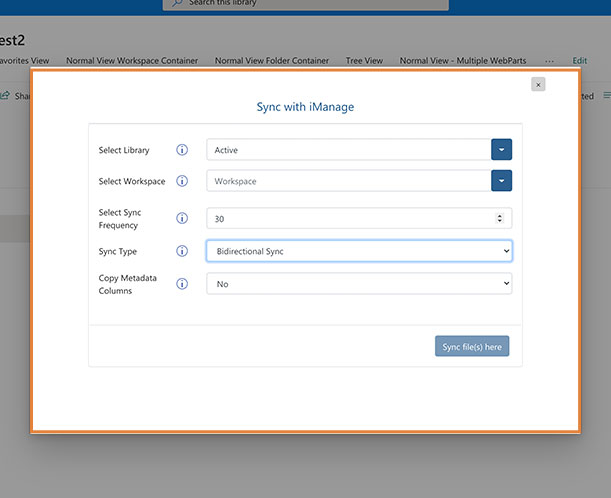611x498 pixels.
Task: Click the more options ellipsis in navigation
Action: coord(549,61)
